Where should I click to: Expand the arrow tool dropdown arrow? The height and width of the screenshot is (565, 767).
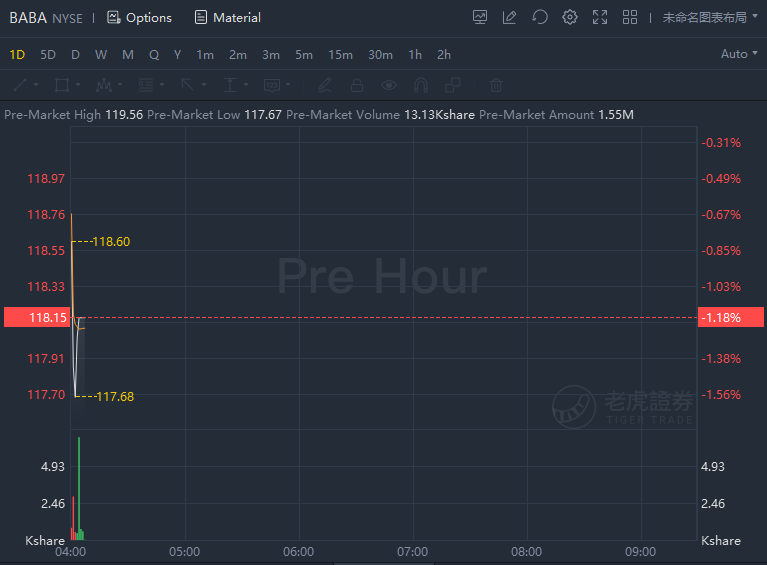[204, 85]
